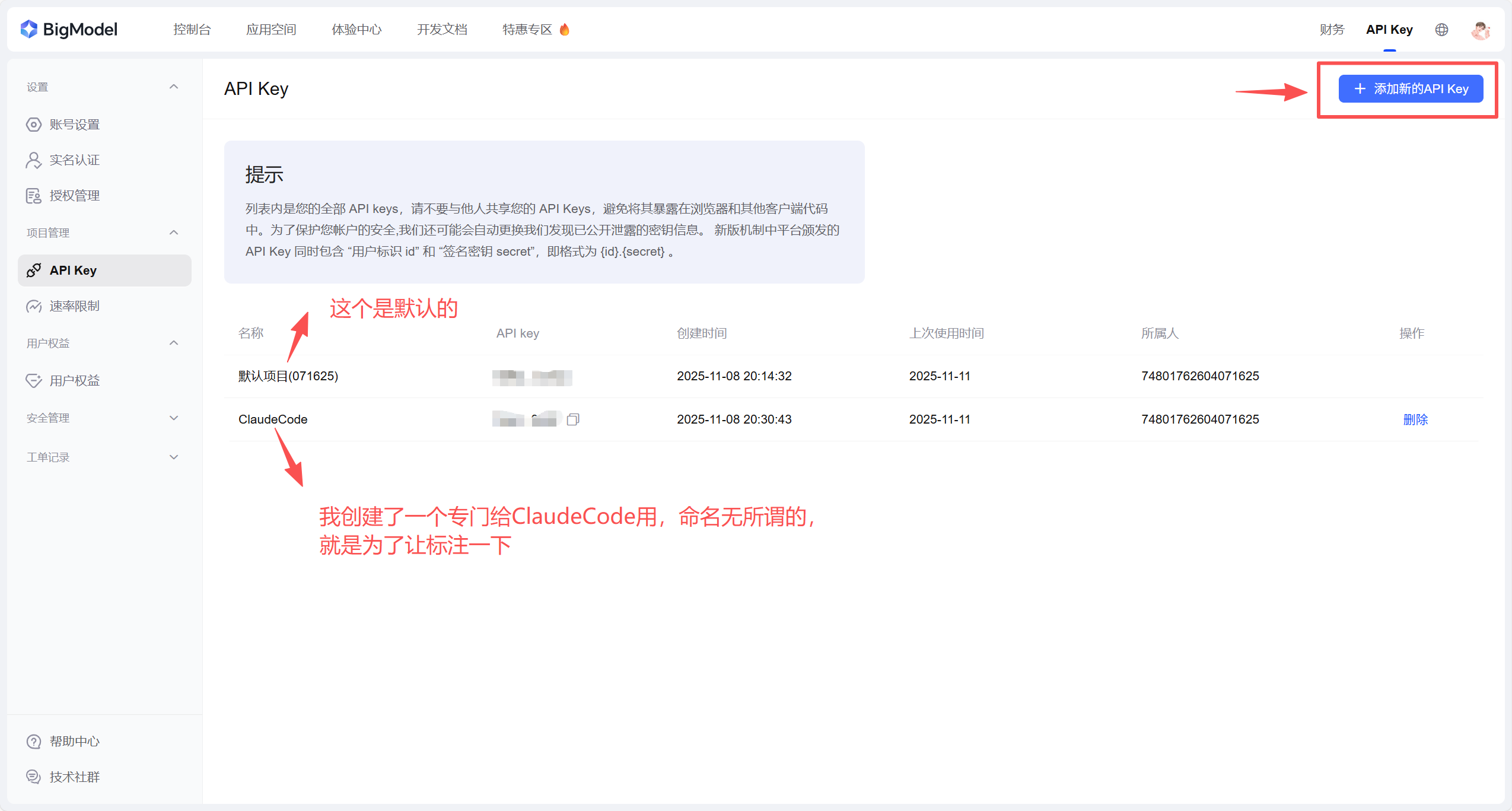1512x811 pixels.
Task: Click last-used date in 默认项目 row
Action: tap(940, 376)
